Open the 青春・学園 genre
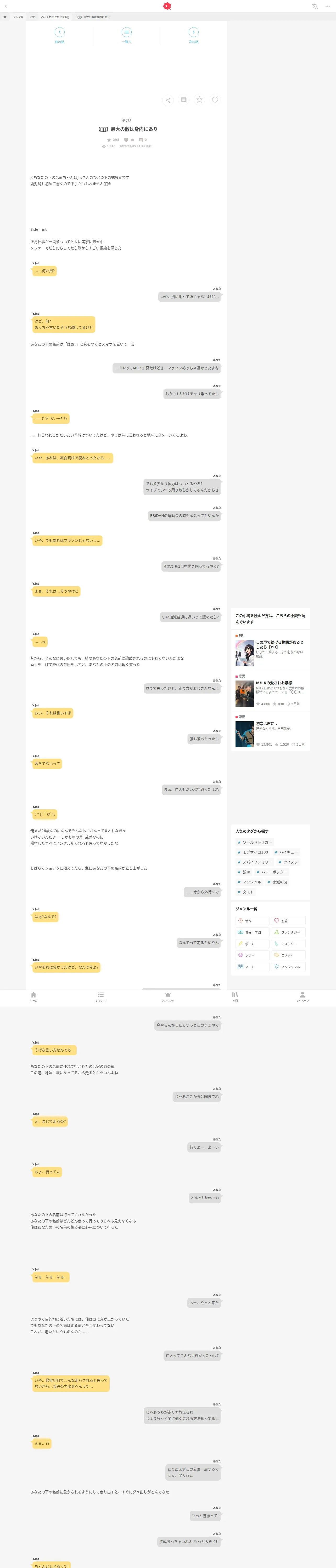336x1568 pixels. point(253,932)
